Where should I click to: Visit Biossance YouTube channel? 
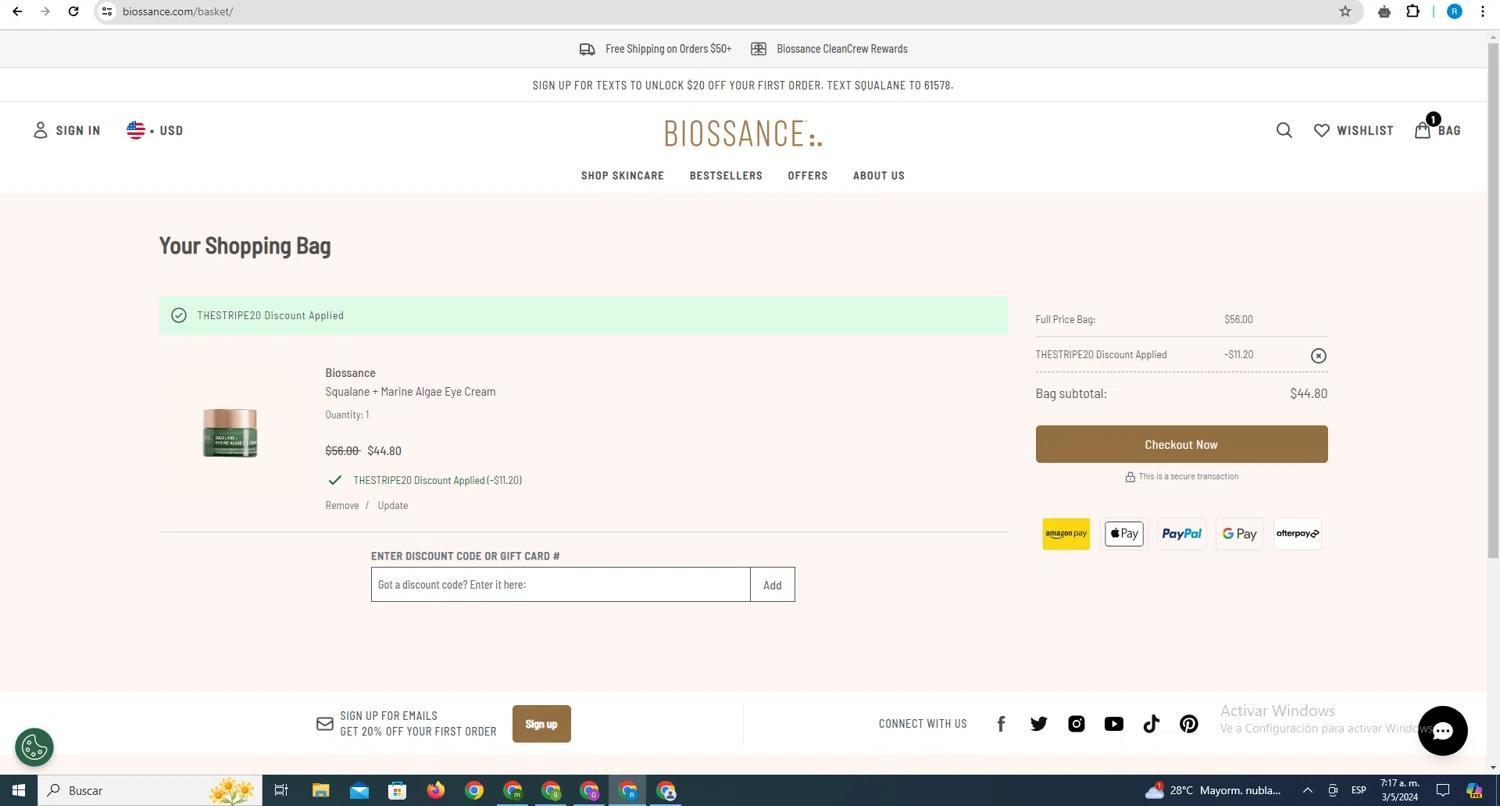click(1114, 724)
